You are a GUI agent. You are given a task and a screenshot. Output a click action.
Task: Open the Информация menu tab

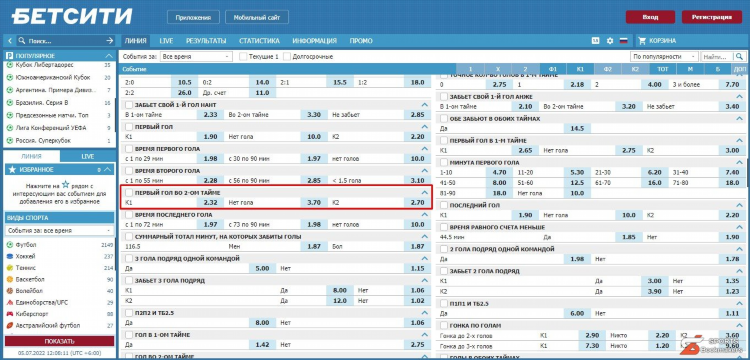click(x=315, y=41)
